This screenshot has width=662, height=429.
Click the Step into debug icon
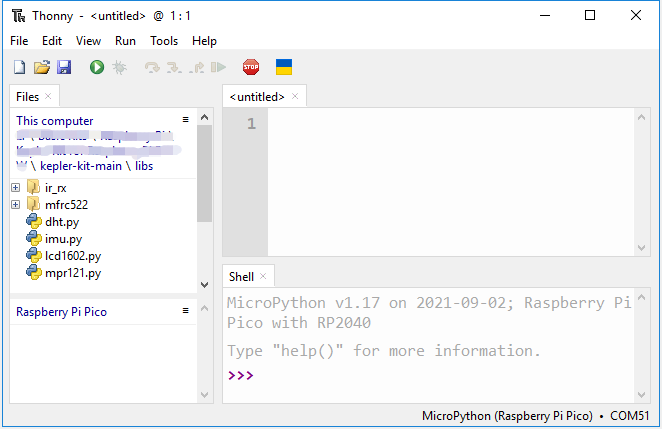click(x=174, y=68)
